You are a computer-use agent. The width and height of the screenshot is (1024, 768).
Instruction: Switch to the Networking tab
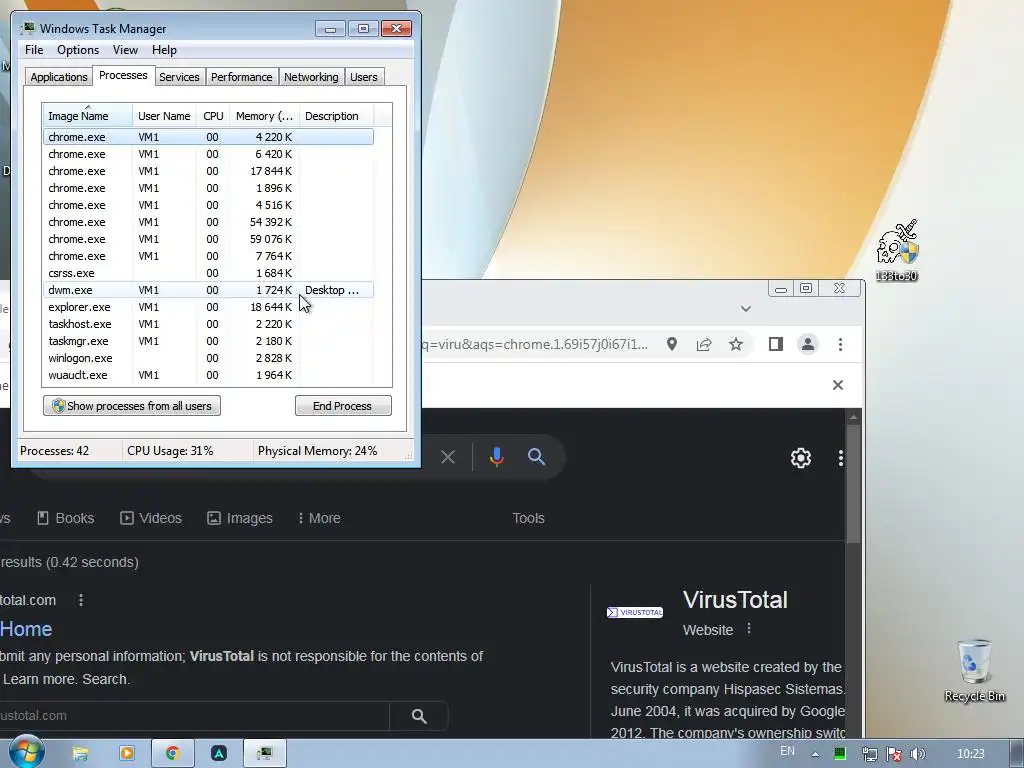[311, 76]
